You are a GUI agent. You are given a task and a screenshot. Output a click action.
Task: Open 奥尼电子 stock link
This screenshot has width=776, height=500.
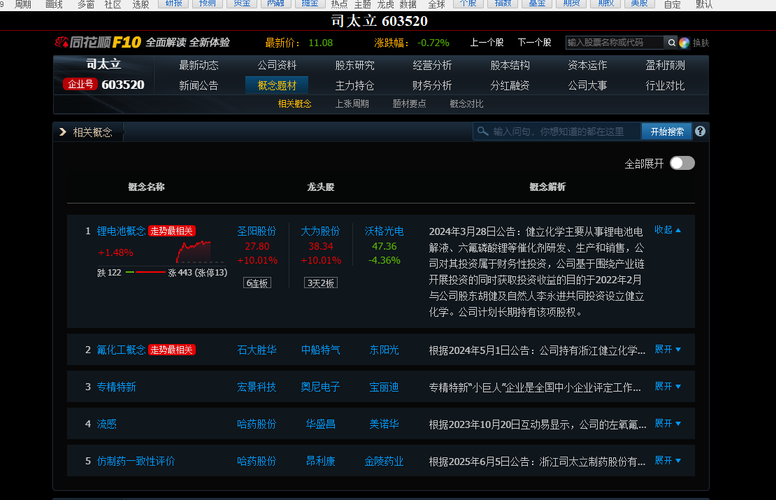321,387
